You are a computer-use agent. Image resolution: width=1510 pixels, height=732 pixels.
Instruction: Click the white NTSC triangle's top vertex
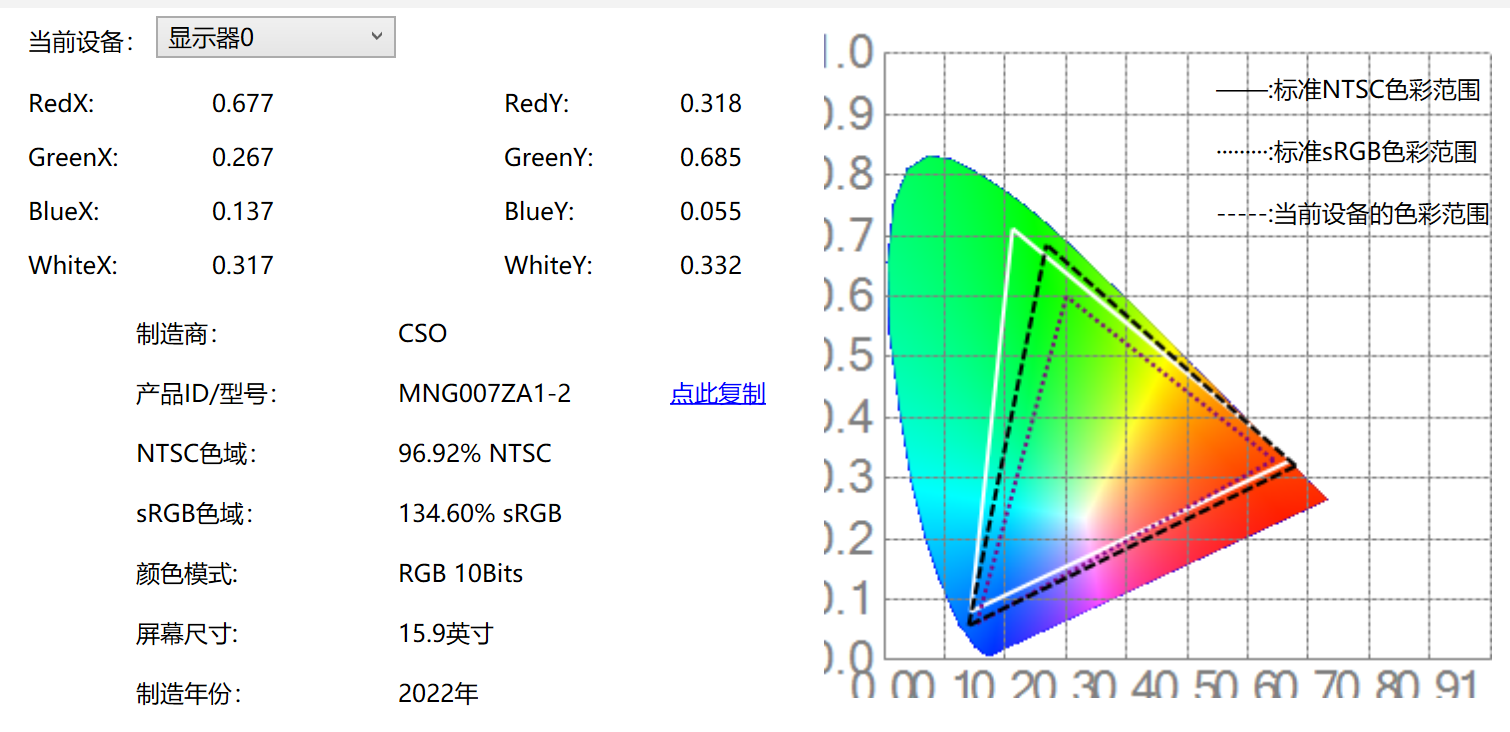click(1014, 231)
